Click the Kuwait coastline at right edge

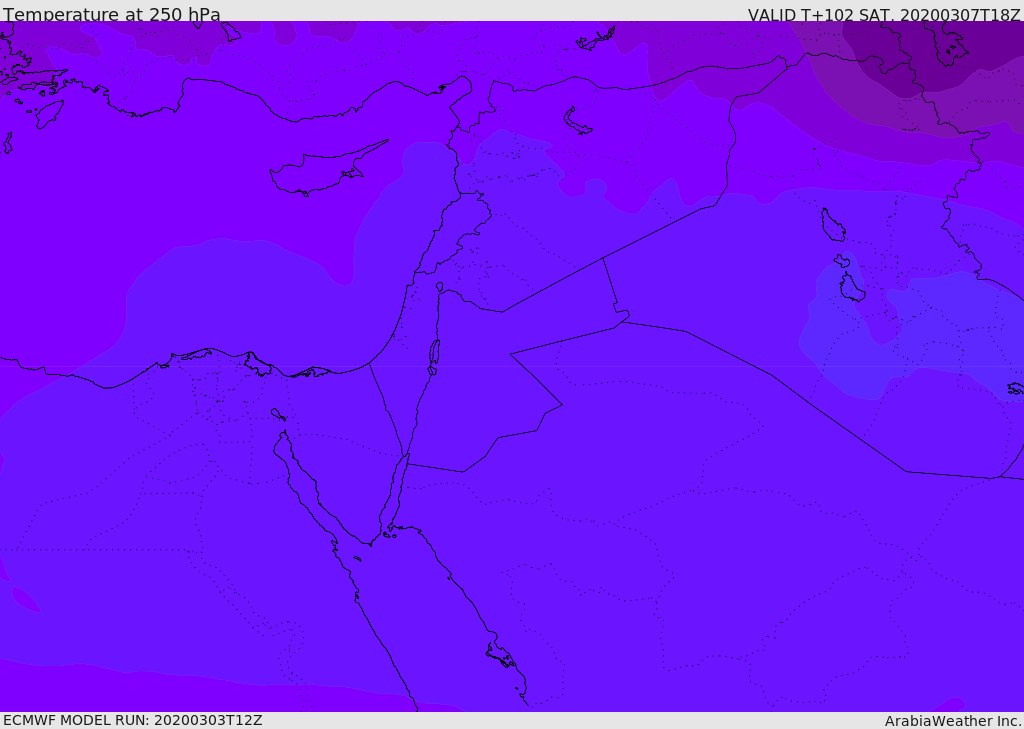[x=1014, y=388]
